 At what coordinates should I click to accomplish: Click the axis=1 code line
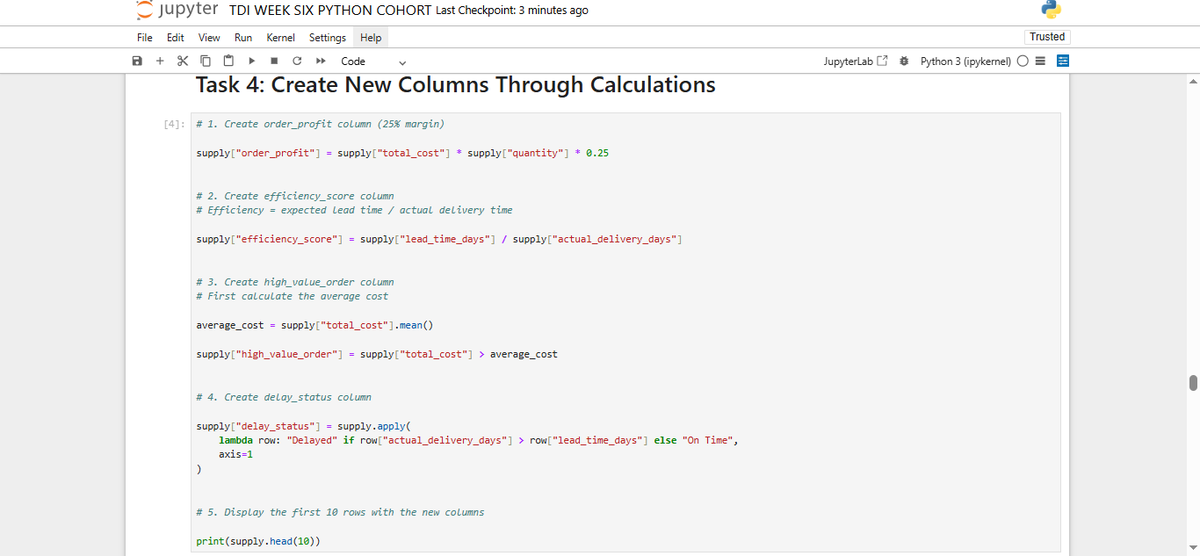coord(236,454)
